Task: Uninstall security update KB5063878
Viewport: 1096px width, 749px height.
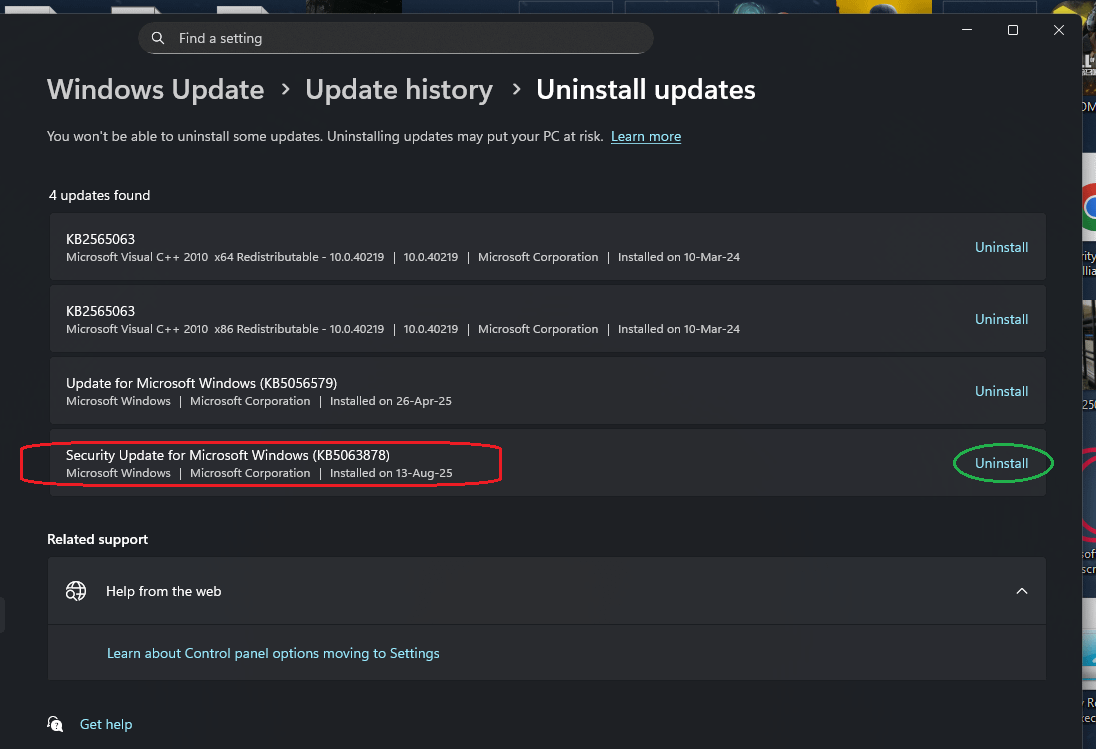Action: pyautogui.click(x=1001, y=463)
